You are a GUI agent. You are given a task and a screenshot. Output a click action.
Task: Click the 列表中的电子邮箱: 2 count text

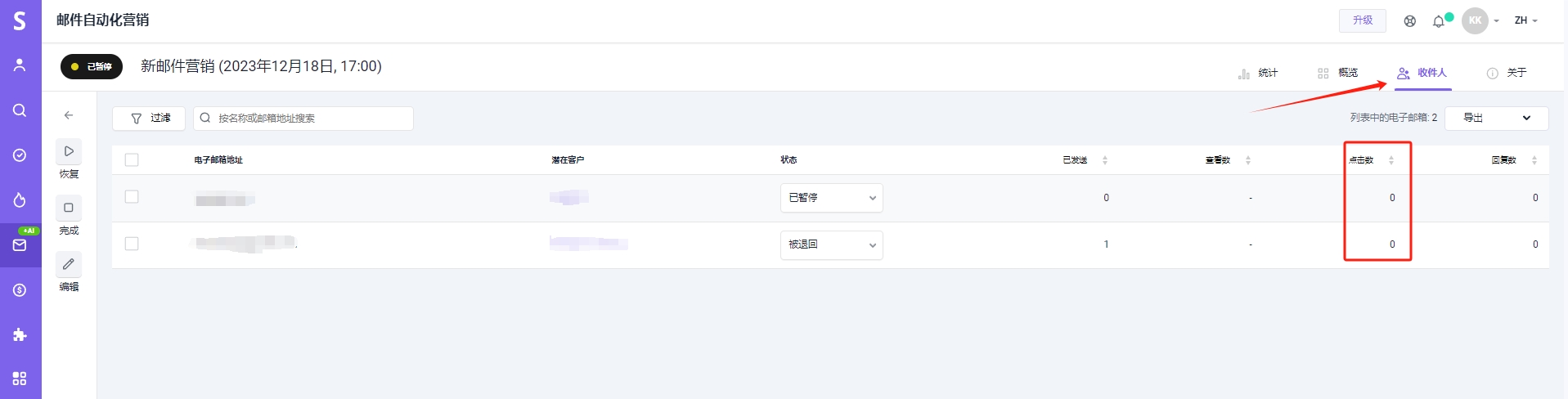[1394, 118]
